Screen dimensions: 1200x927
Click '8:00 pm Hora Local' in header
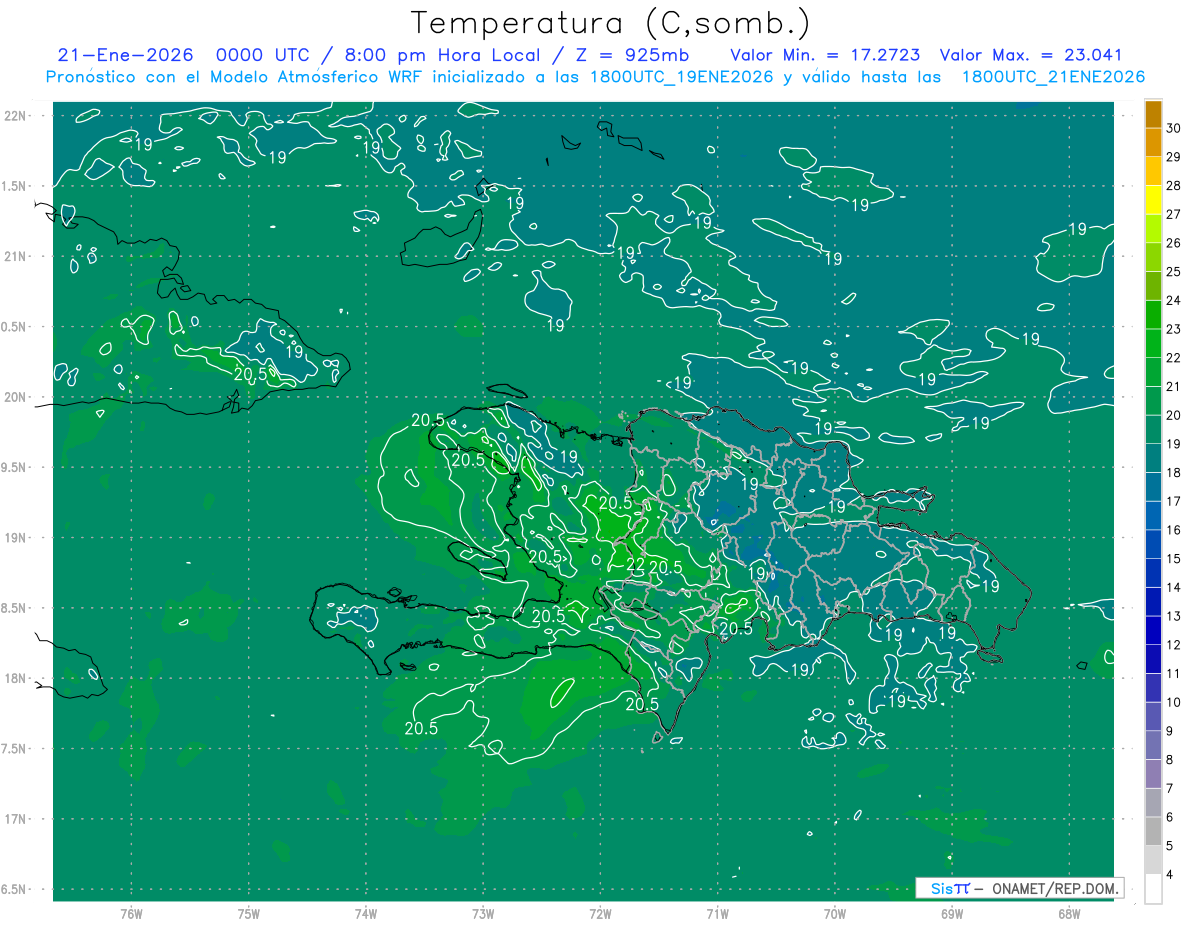[445, 55]
